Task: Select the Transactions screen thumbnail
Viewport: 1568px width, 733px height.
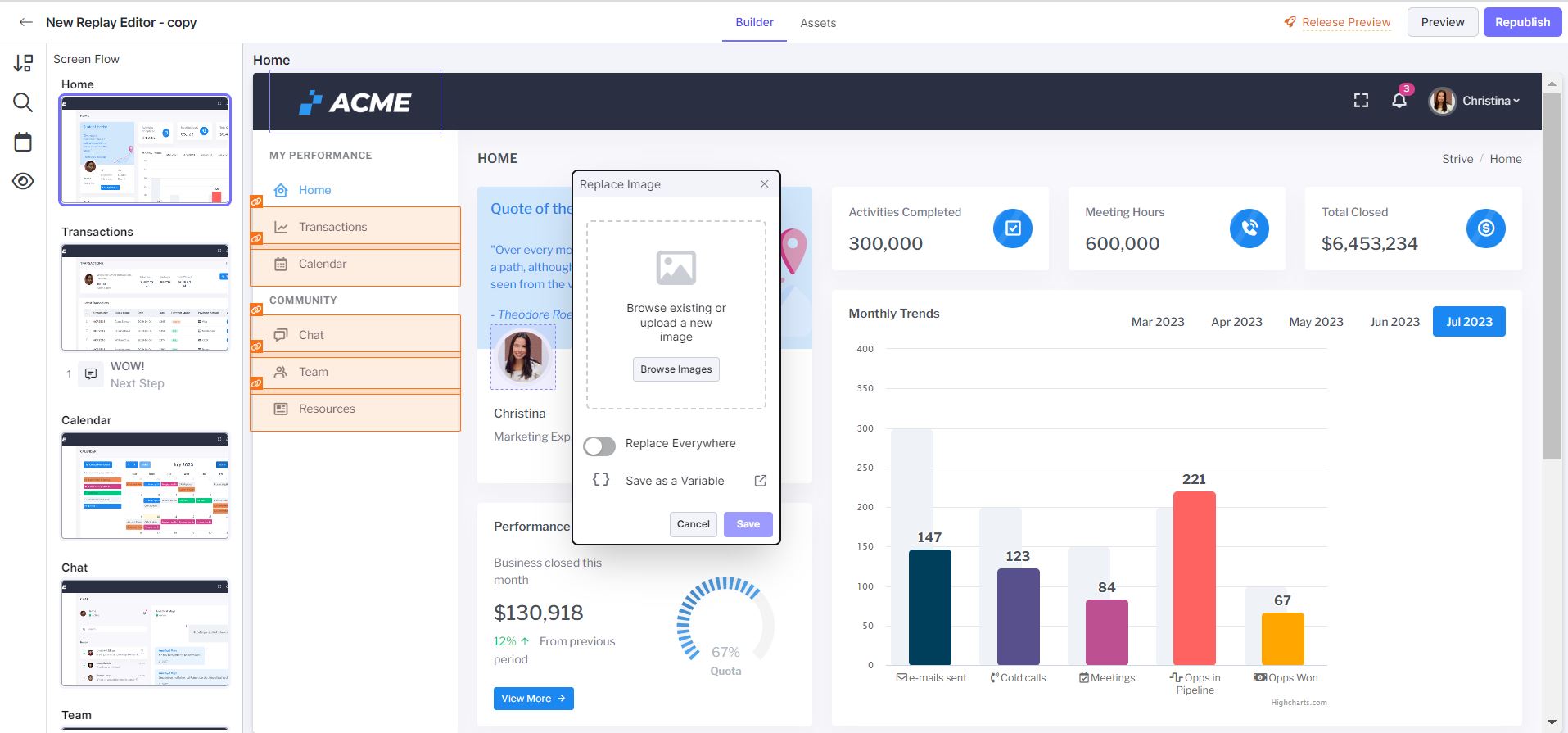Action: click(145, 297)
